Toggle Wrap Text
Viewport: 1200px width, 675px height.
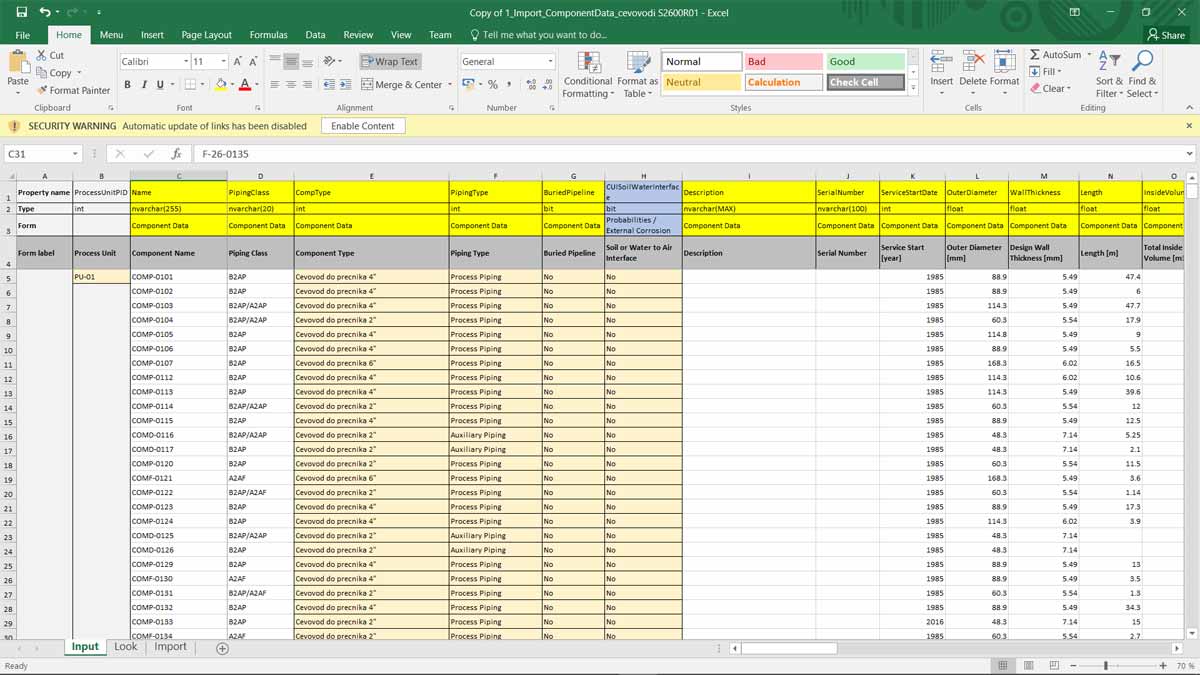[390, 62]
